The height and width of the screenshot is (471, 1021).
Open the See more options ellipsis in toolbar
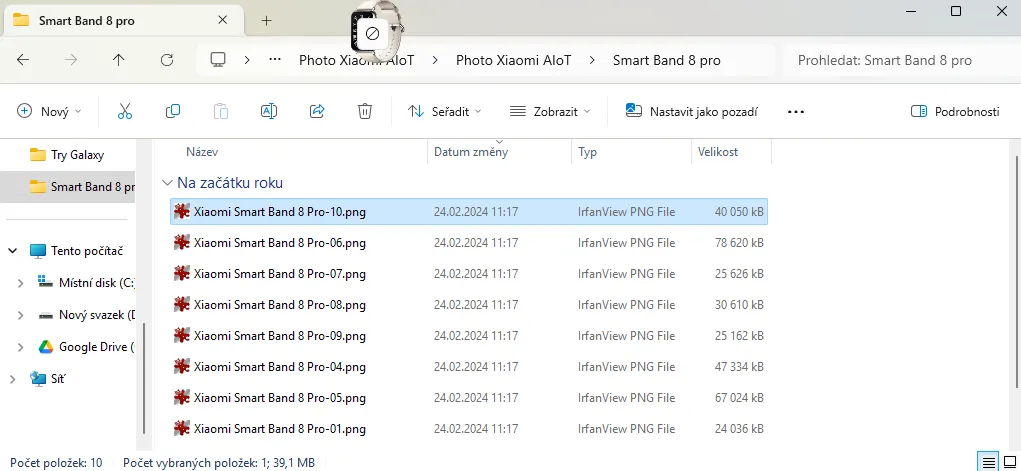pos(796,111)
